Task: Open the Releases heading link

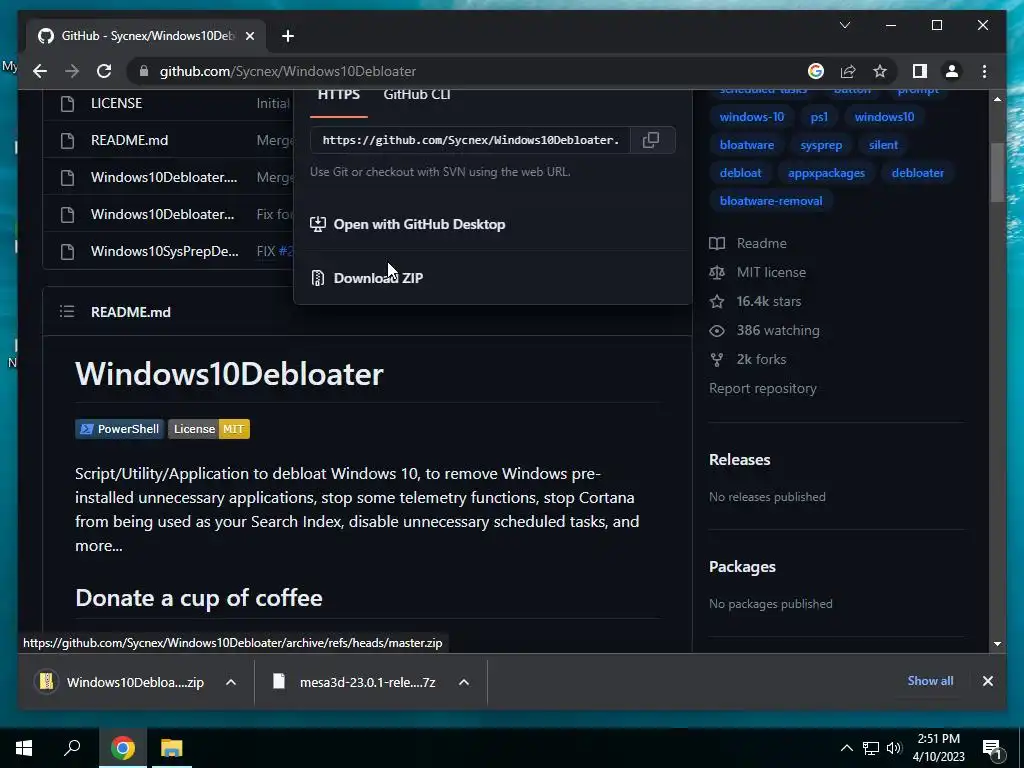Action: coord(740,460)
